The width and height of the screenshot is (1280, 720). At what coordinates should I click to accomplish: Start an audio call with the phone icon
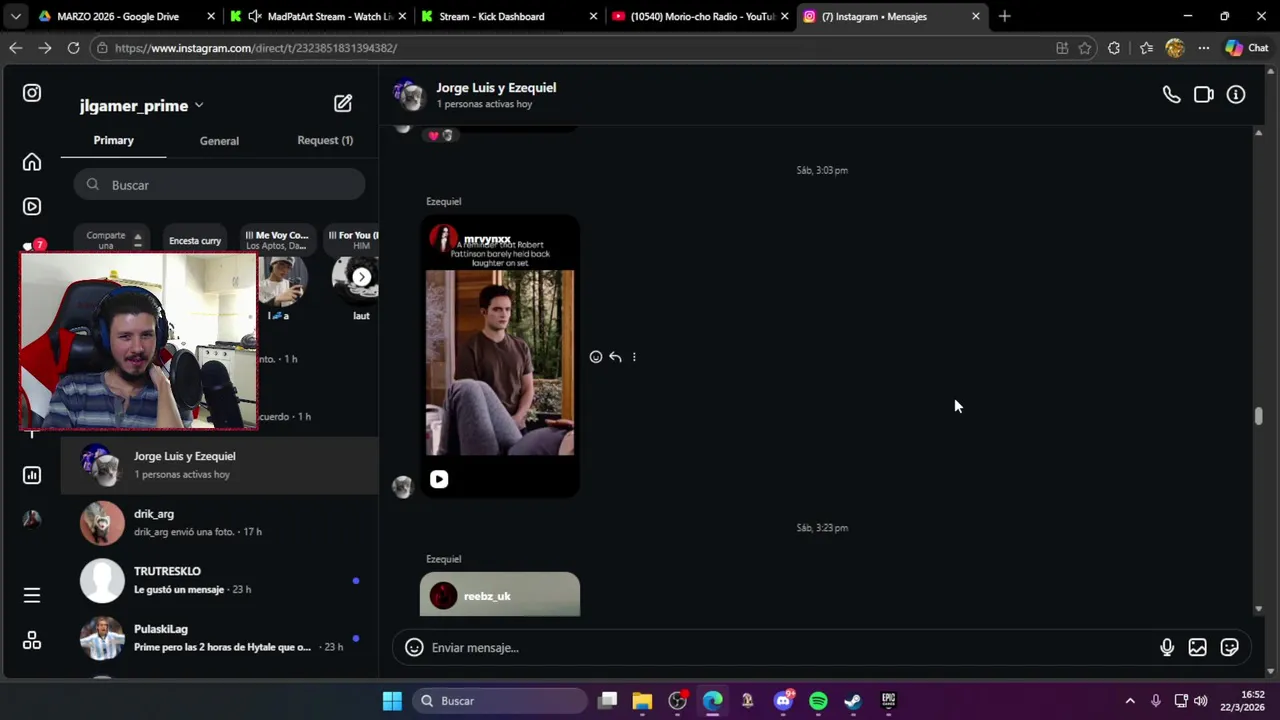pyautogui.click(x=1171, y=95)
